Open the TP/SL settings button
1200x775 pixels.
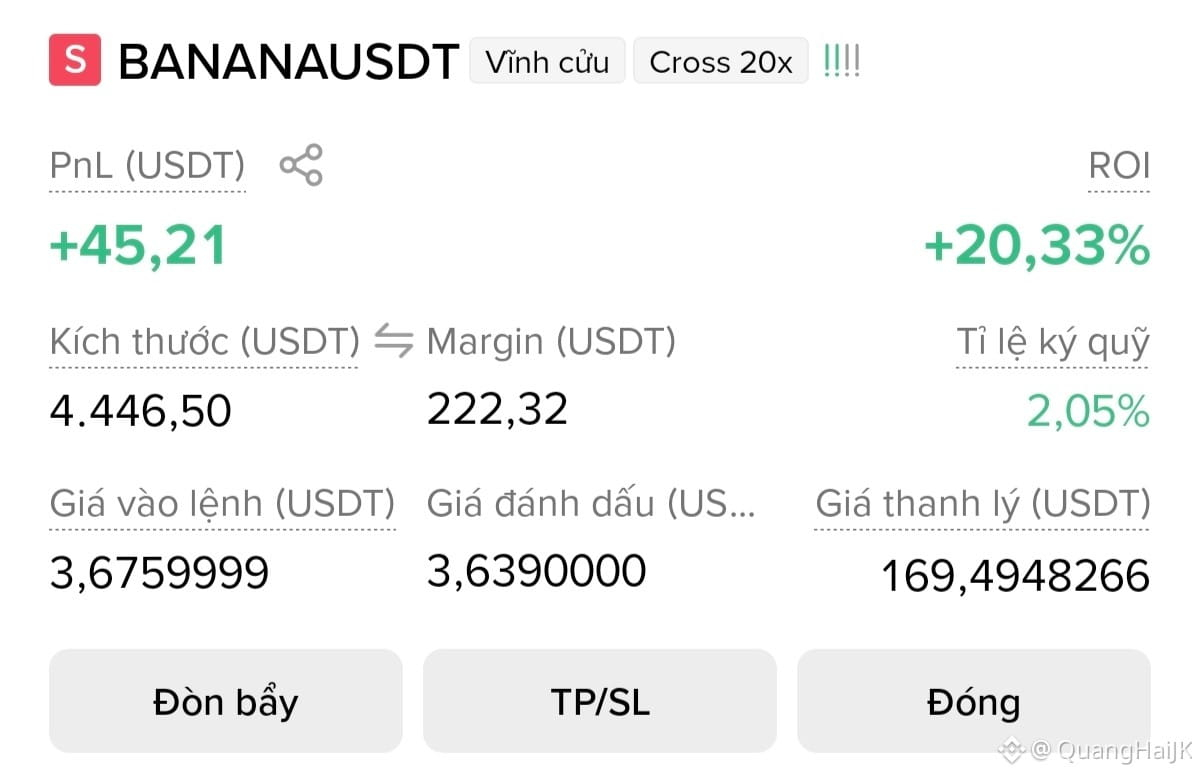coord(600,701)
